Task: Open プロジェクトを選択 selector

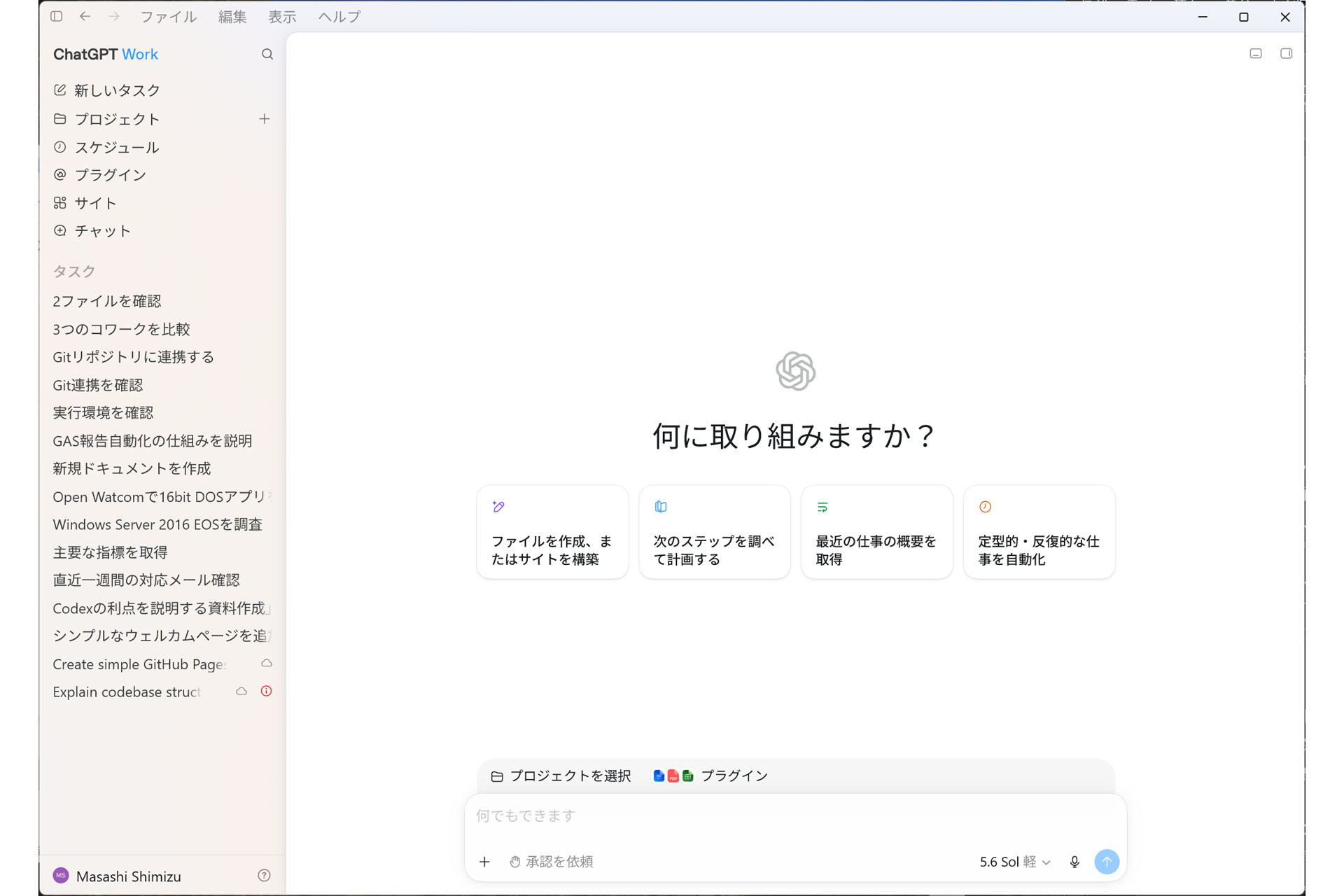Action: coord(561,776)
